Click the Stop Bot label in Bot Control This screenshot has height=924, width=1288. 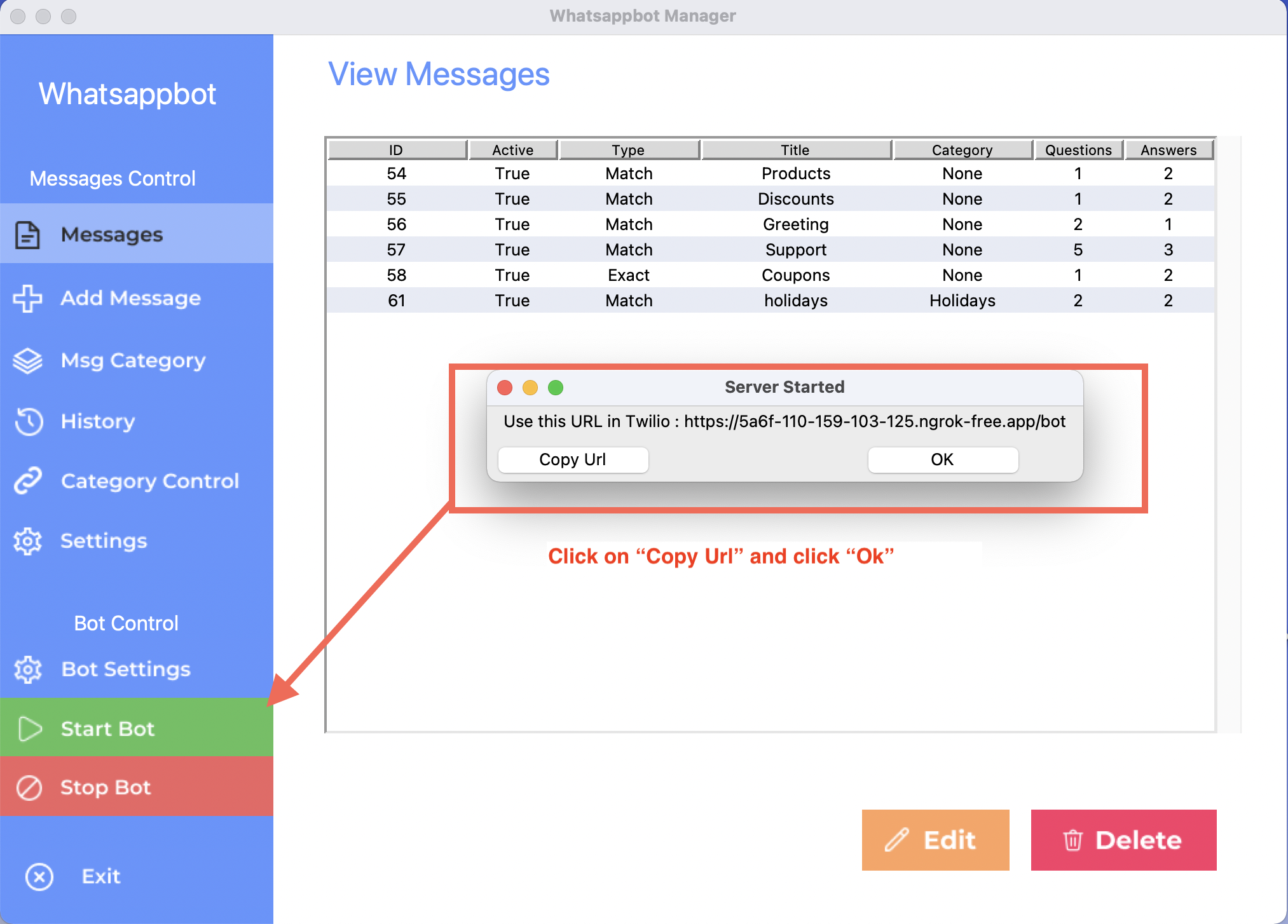(106, 787)
